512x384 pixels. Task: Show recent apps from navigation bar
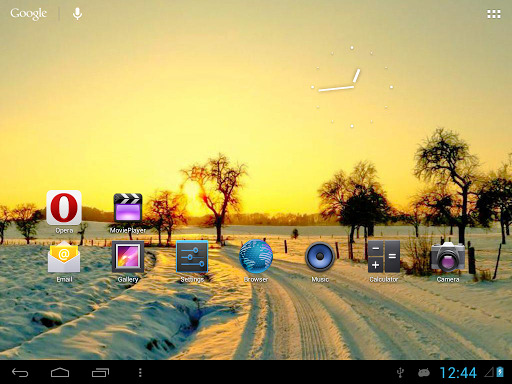click(x=100, y=372)
